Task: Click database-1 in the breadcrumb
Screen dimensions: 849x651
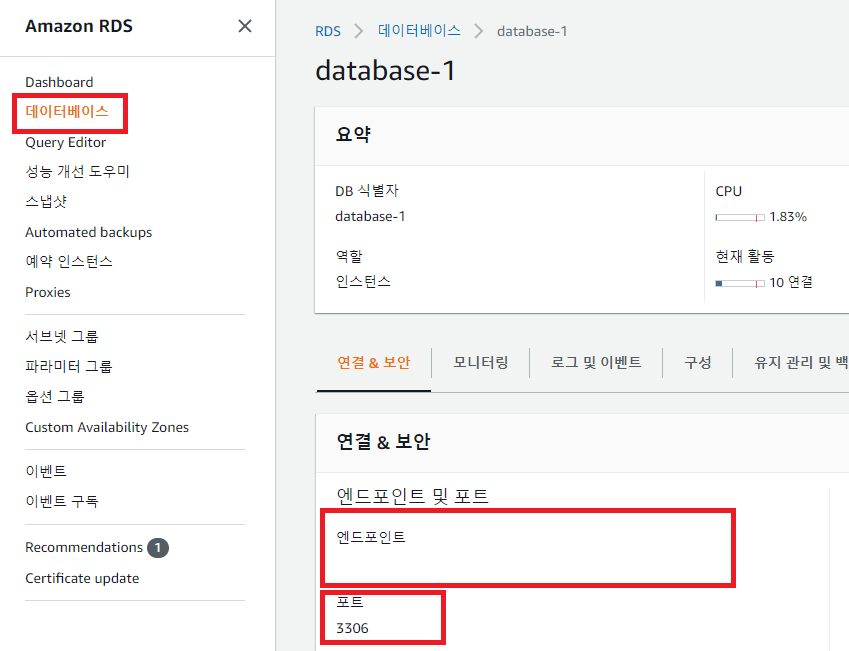Action: pos(532,31)
